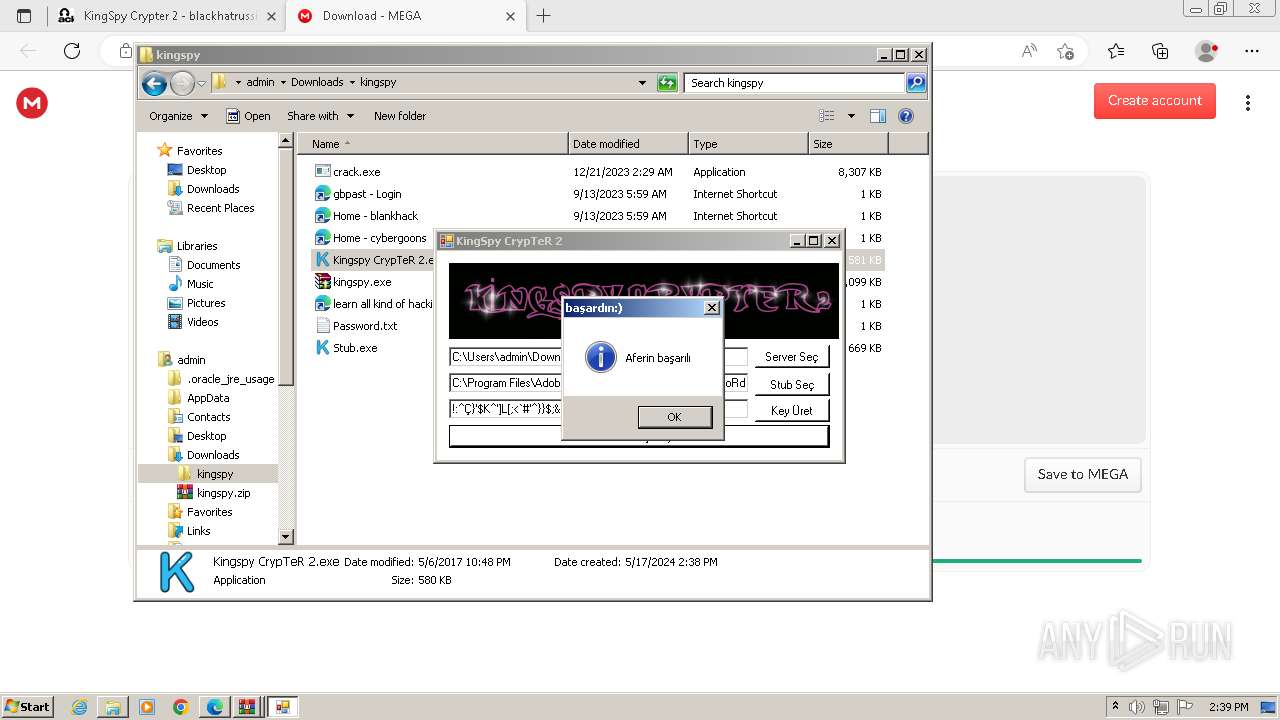
Task: Click the Read aloud icon in Edge
Action: [1029, 51]
